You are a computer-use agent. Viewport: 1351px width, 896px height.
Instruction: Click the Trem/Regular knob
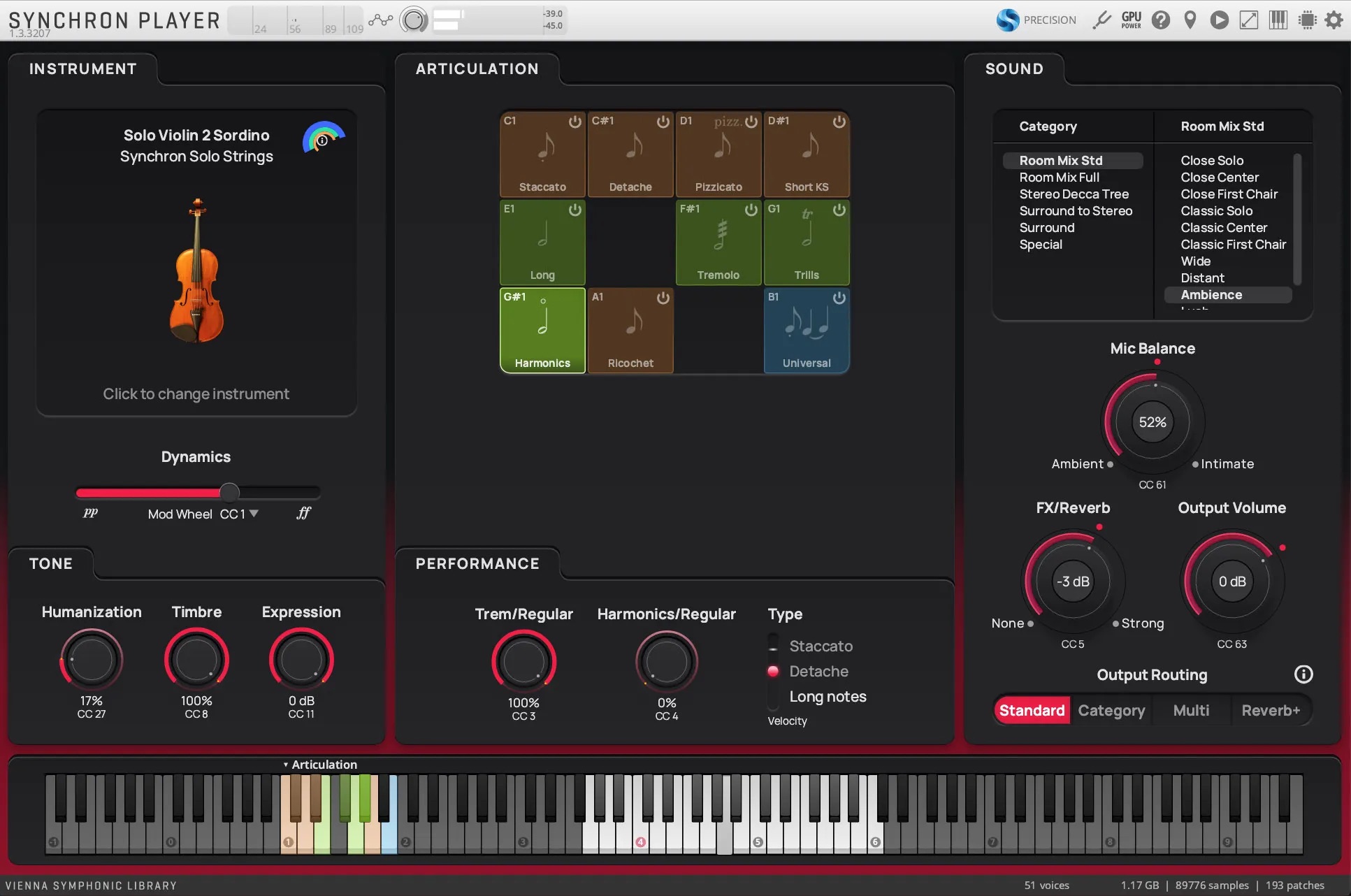tap(523, 662)
